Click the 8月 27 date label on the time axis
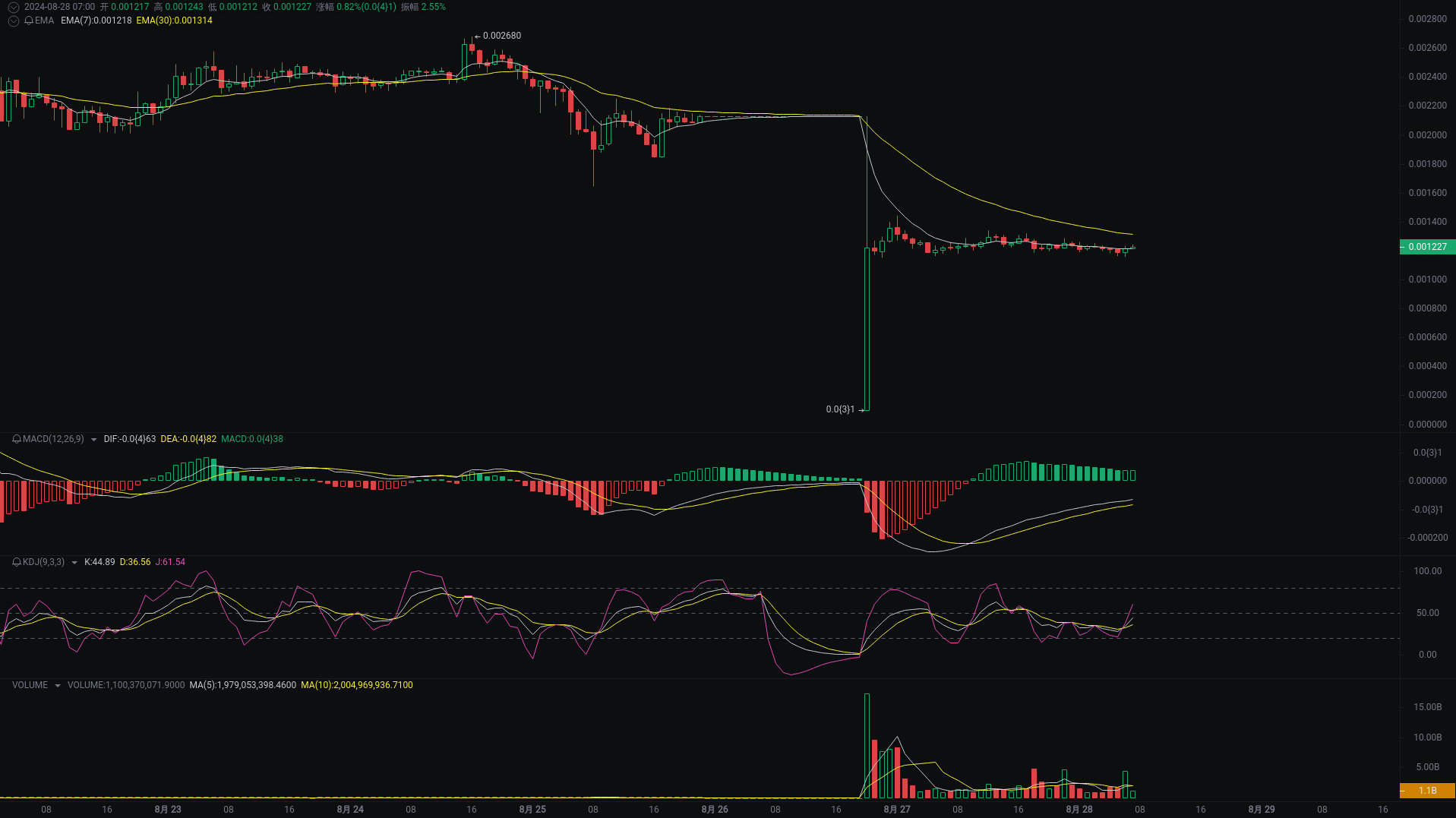This screenshot has width=1456, height=818. point(897,810)
